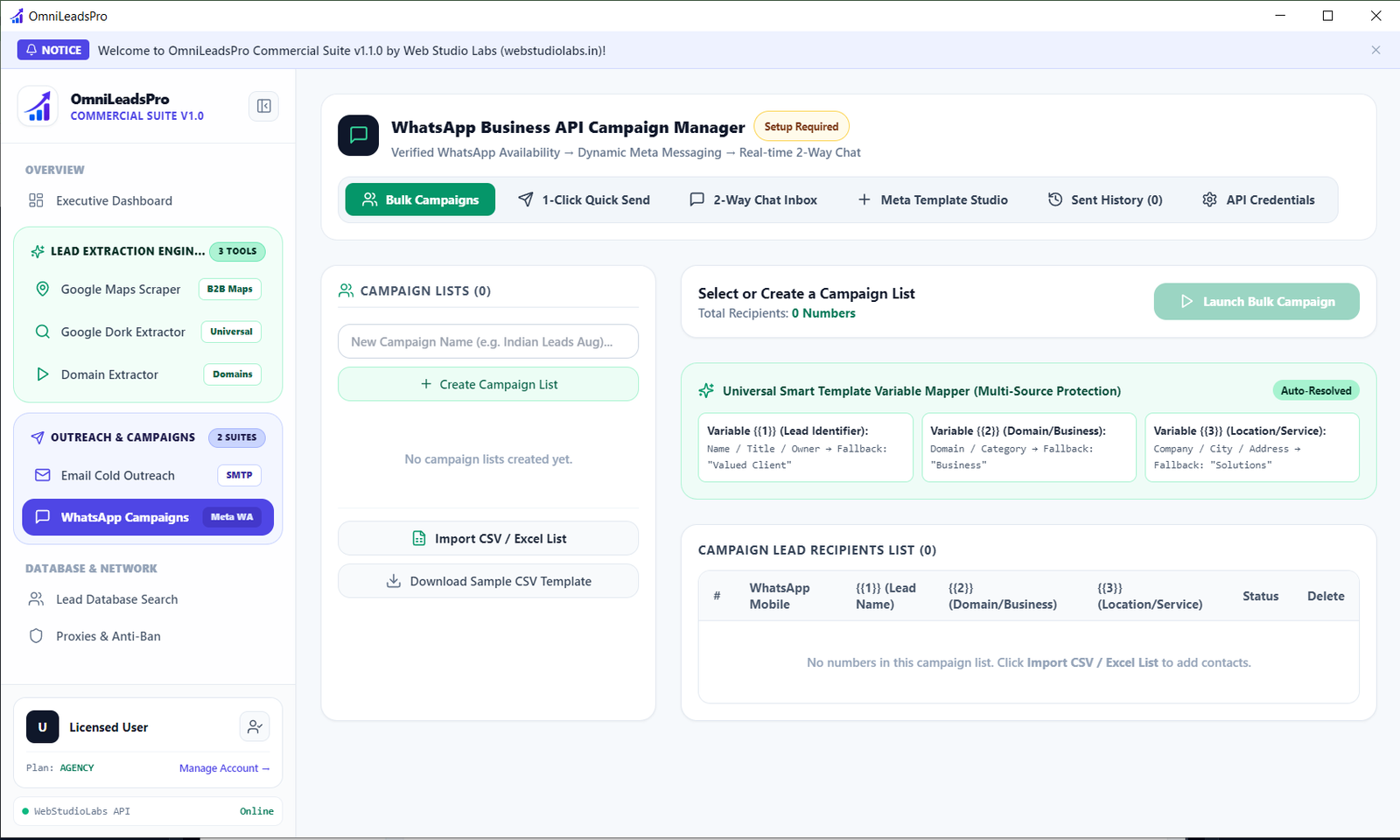
Task: Click the Proxies shield icon
Action: [36, 636]
